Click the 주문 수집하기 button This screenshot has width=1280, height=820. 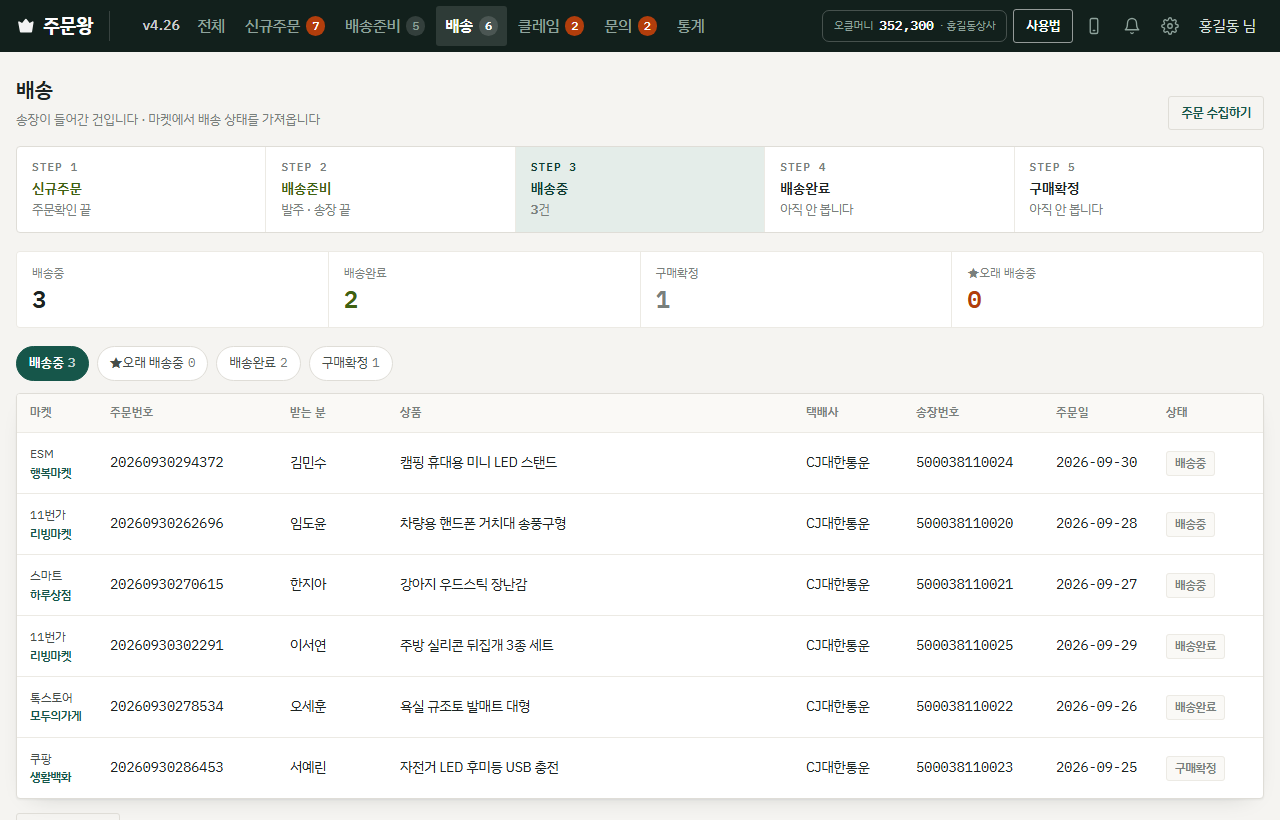(x=1216, y=113)
